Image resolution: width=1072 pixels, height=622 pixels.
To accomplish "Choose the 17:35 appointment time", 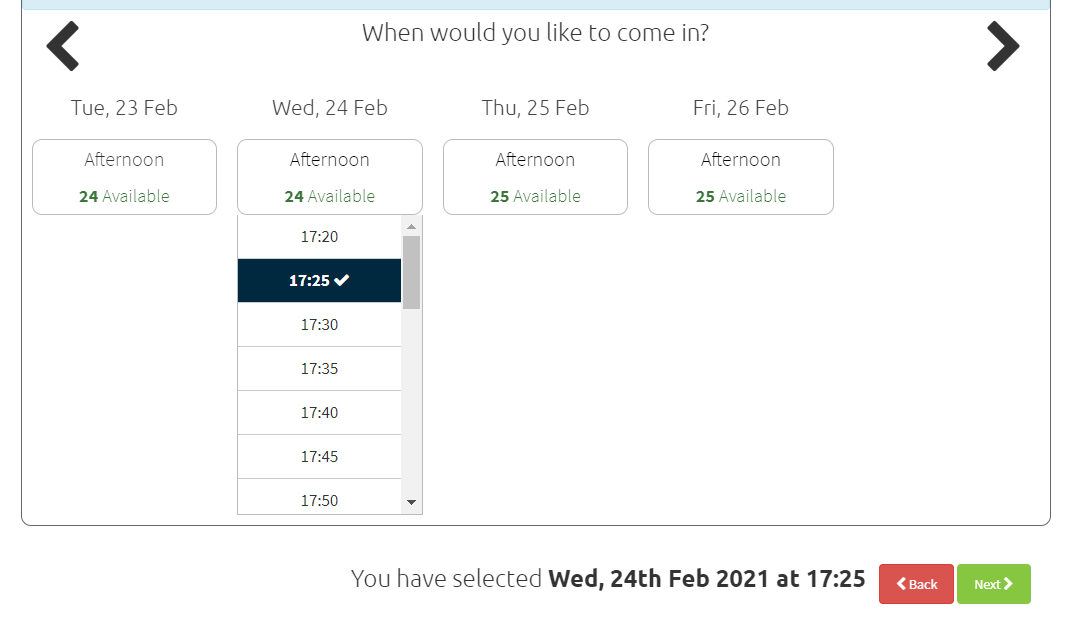I will pyautogui.click(x=319, y=369).
